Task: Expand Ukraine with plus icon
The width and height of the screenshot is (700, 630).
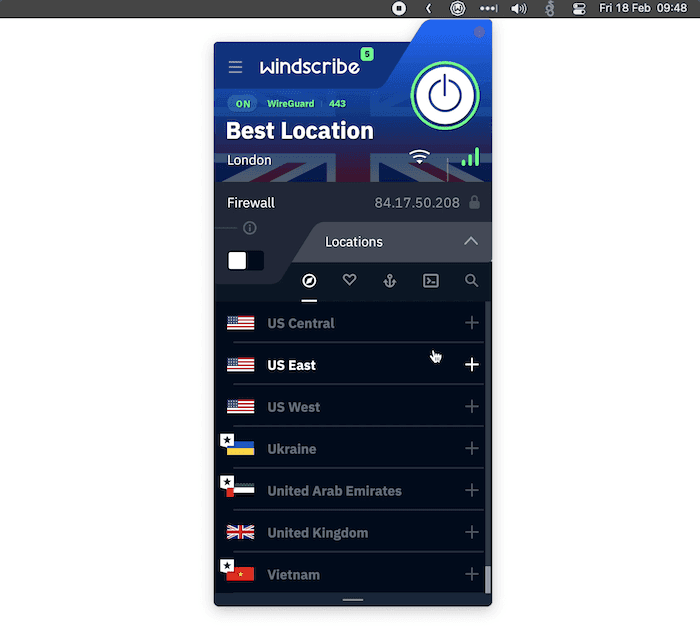Action: (471, 448)
